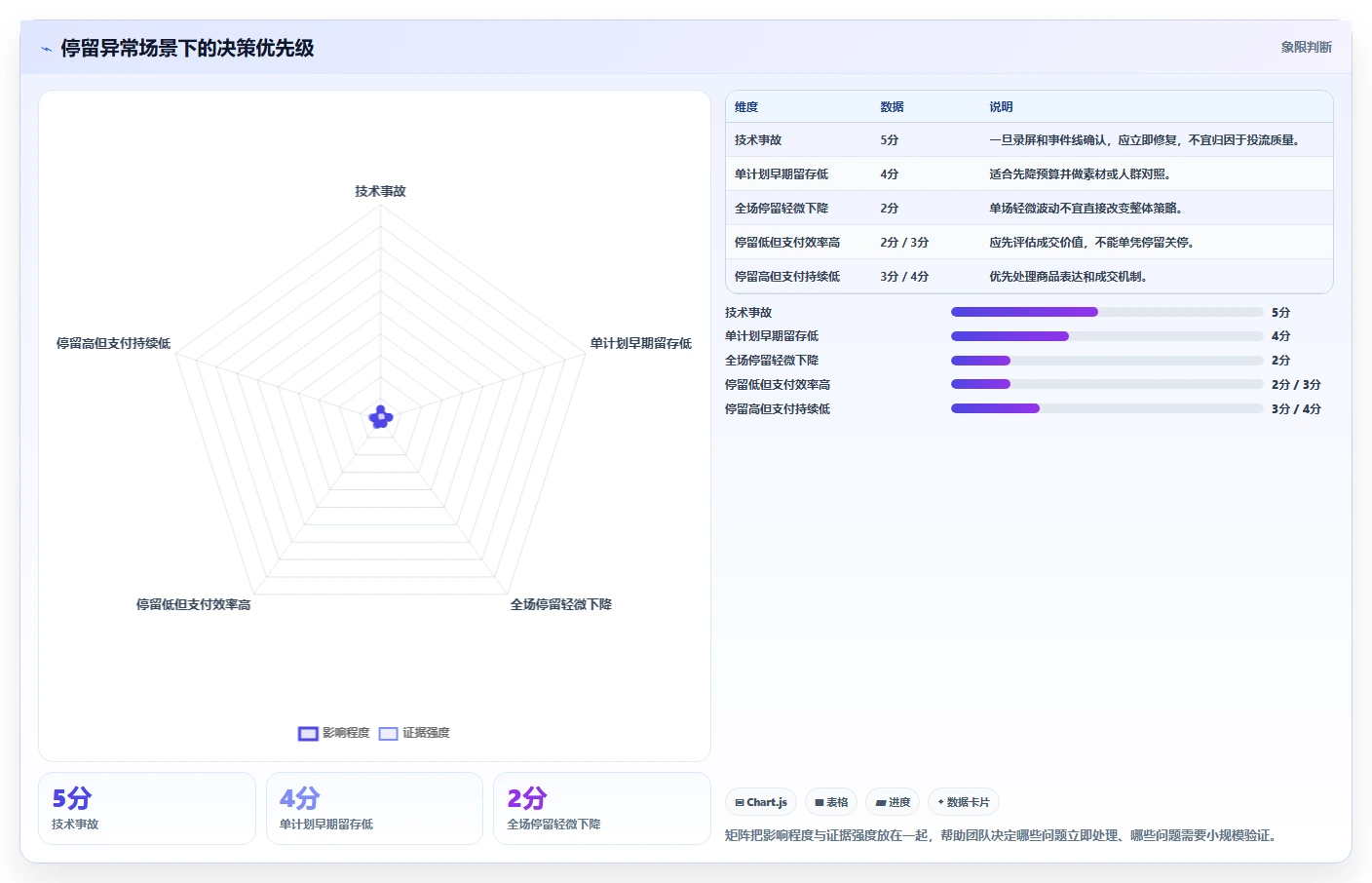Image resolution: width=1372 pixels, height=883 pixels.
Task: Click the note starting 一旦录屏和事件线确认
Action: [1147, 140]
